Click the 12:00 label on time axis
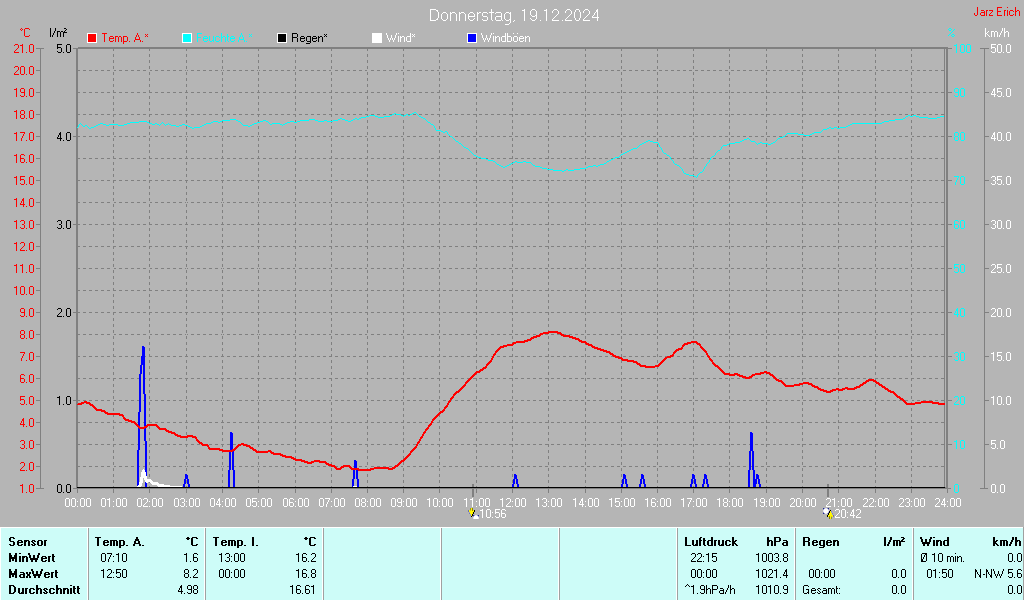The width and height of the screenshot is (1024, 600). point(512,502)
